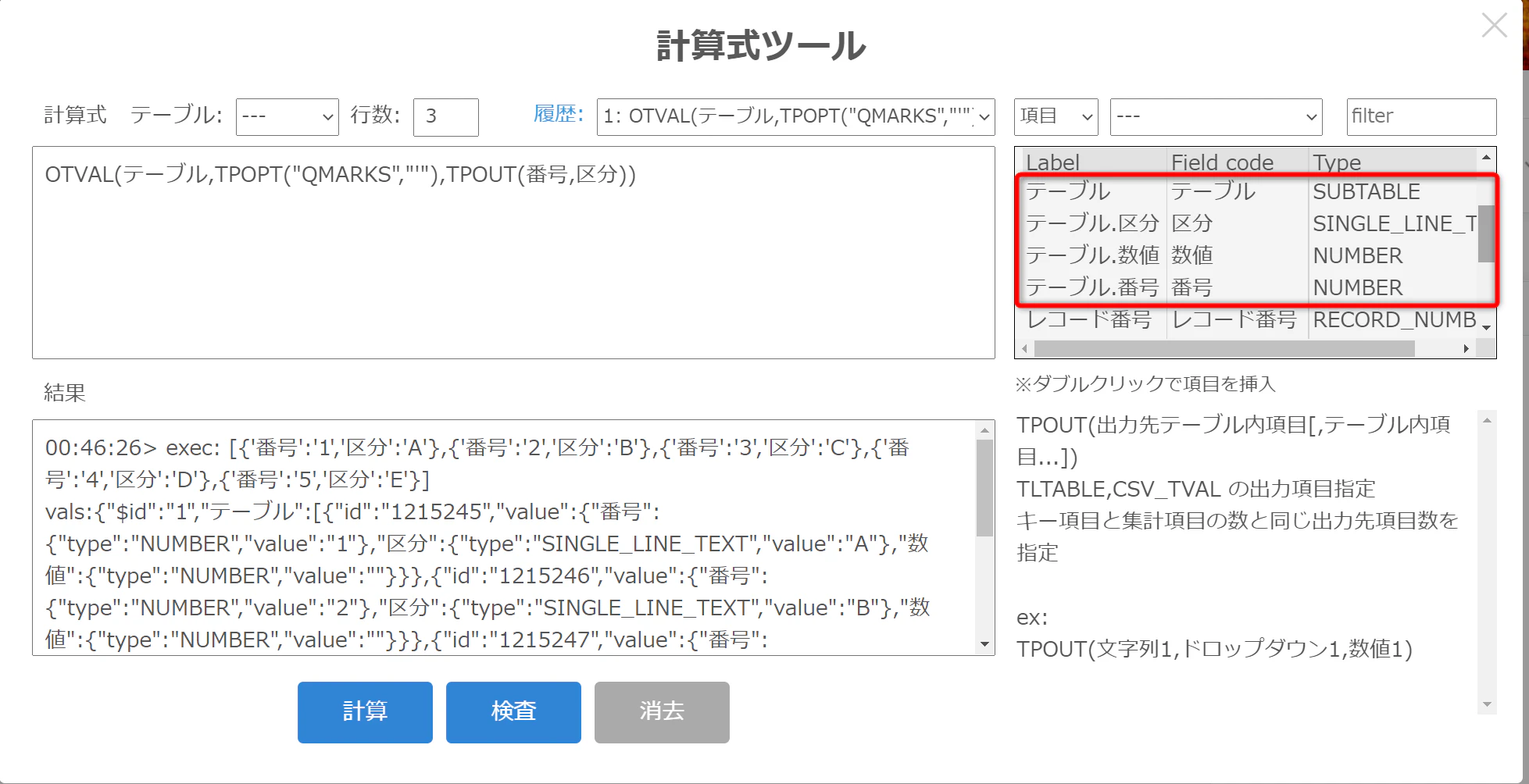
Task: Click the filter input field
Action: pyautogui.click(x=1421, y=117)
